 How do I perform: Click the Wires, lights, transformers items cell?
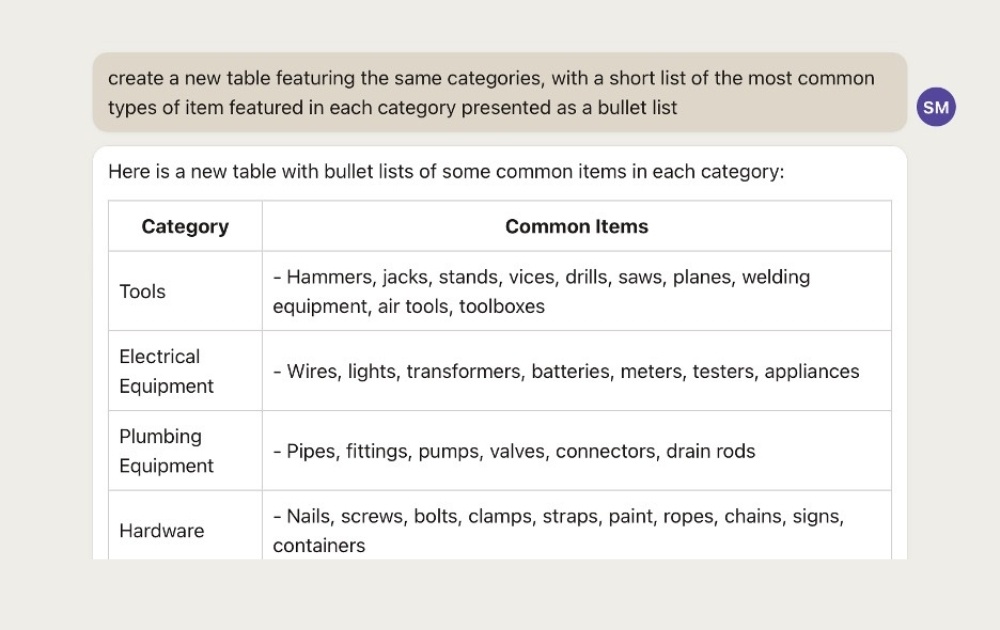(577, 371)
